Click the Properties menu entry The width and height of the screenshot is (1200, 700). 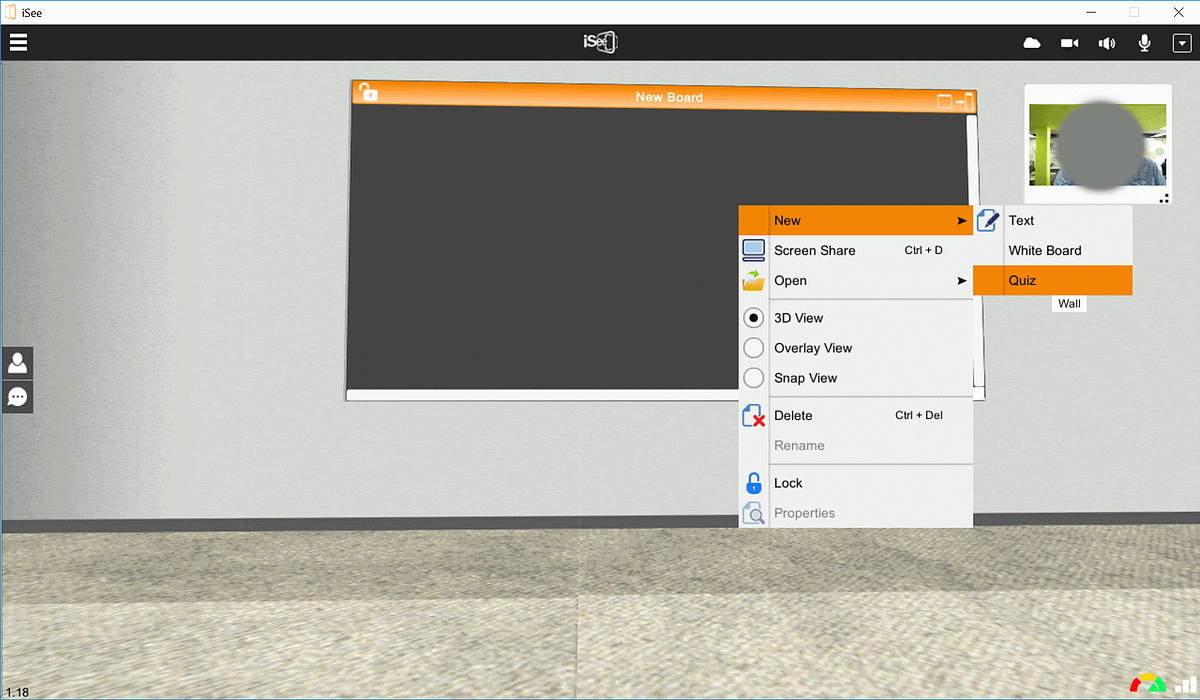pos(856,513)
